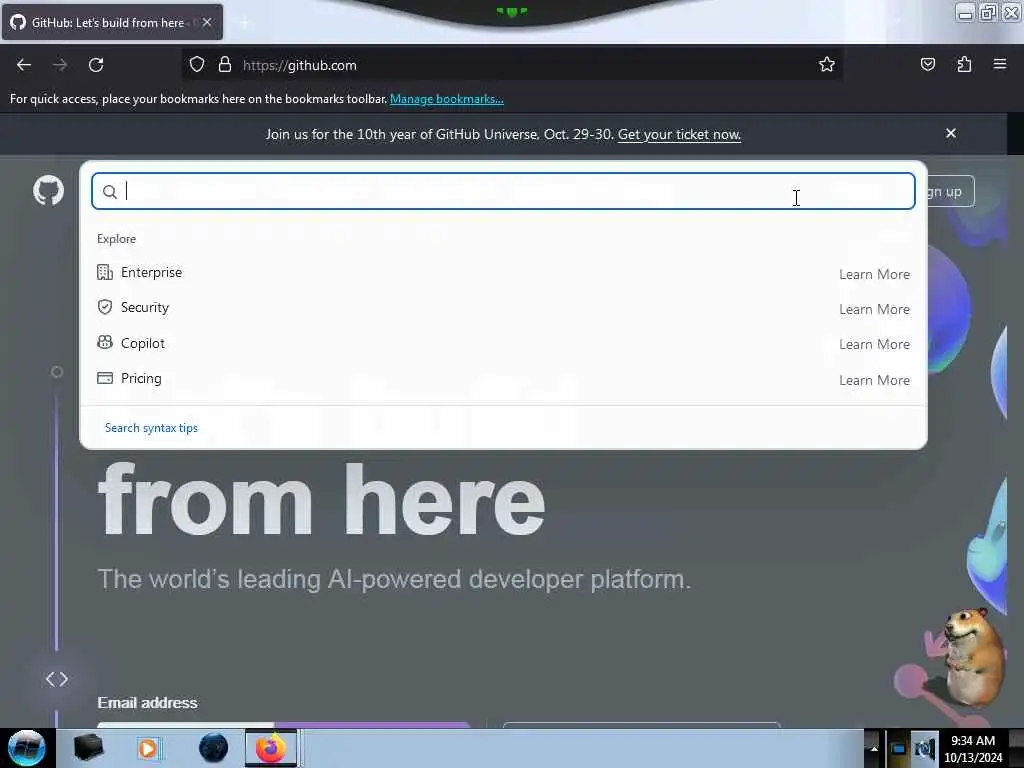Select the Pricing explore suggestion

(503, 378)
